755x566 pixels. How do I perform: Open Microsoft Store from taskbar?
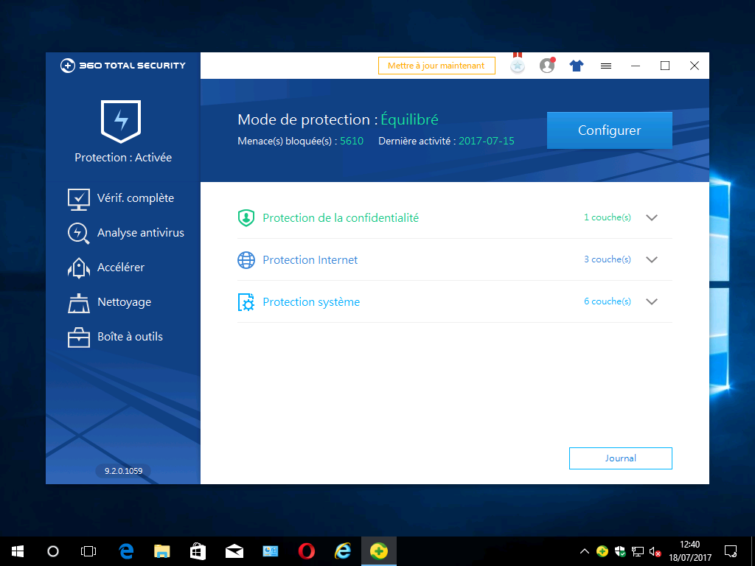pyautogui.click(x=198, y=551)
